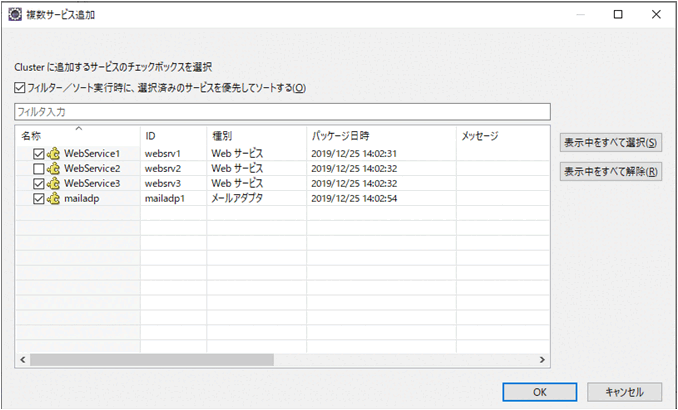
Task: Click the WebService2 service icon
Action: click(53, 169)
